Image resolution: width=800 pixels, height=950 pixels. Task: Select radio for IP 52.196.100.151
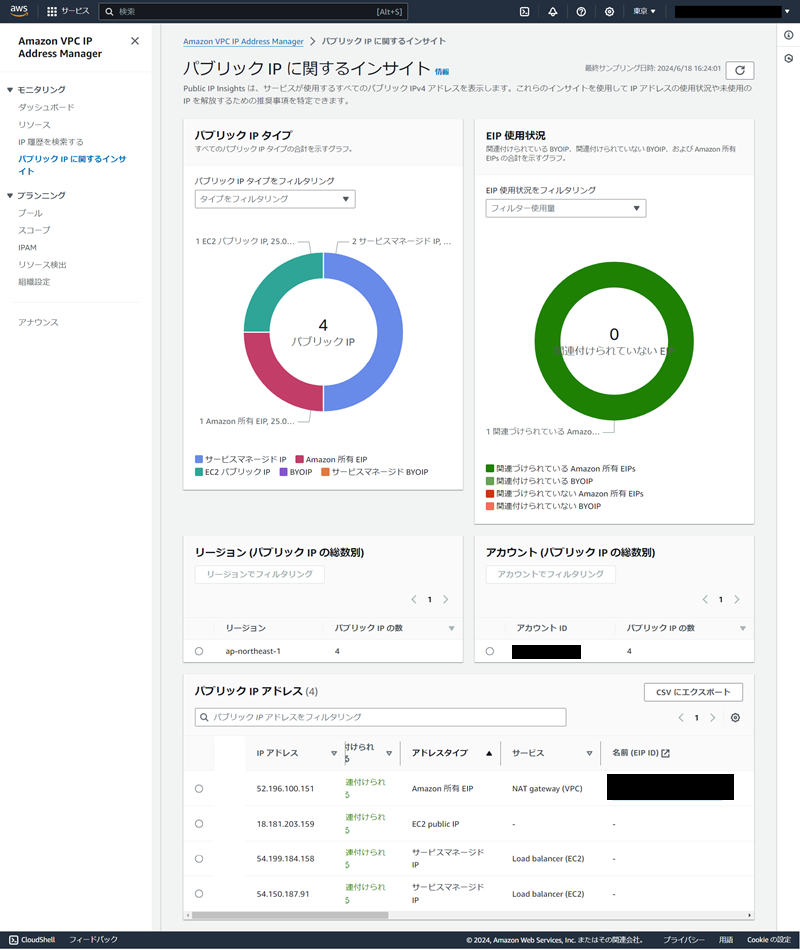[199, 789]
